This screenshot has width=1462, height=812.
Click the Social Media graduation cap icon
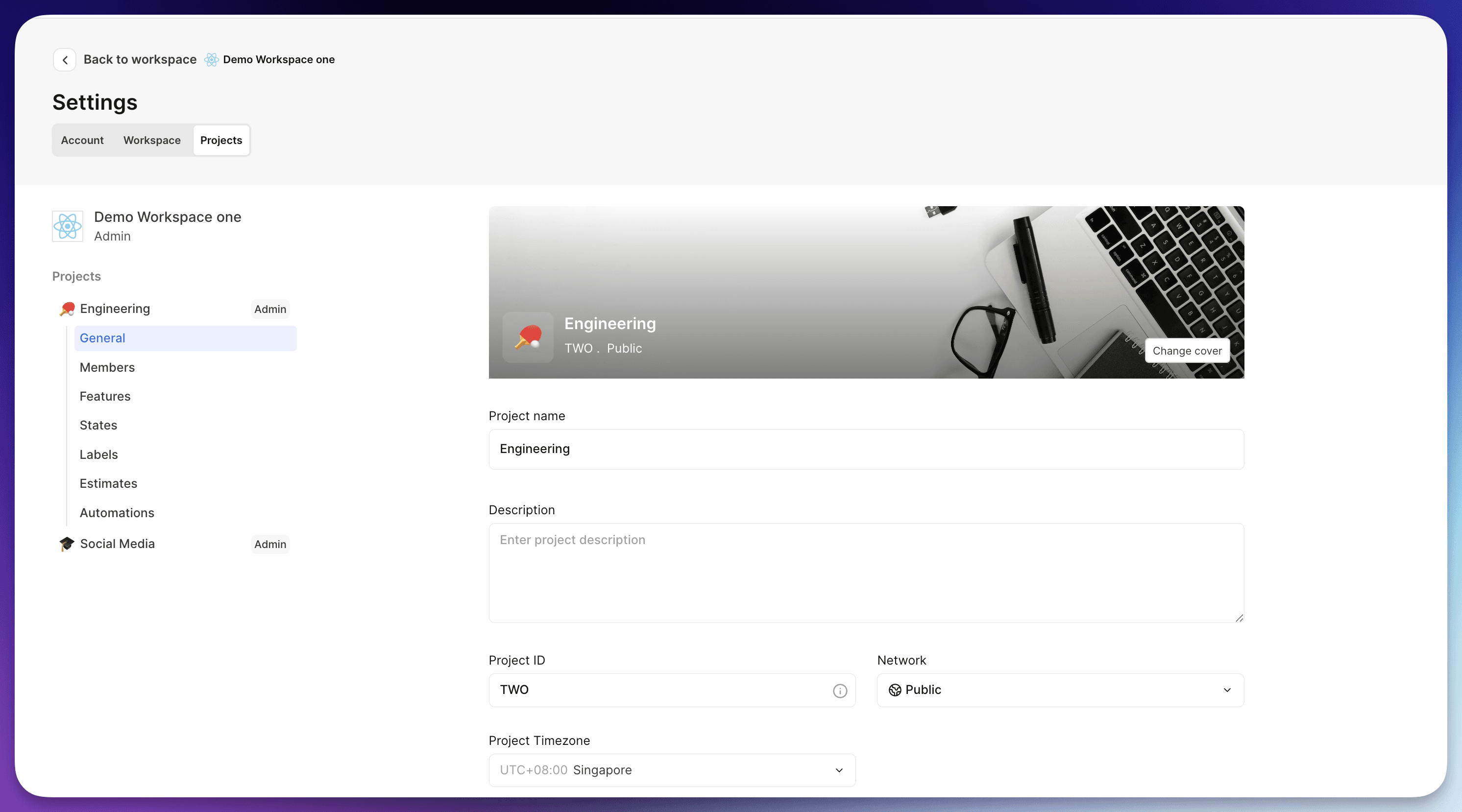[67, 544]
